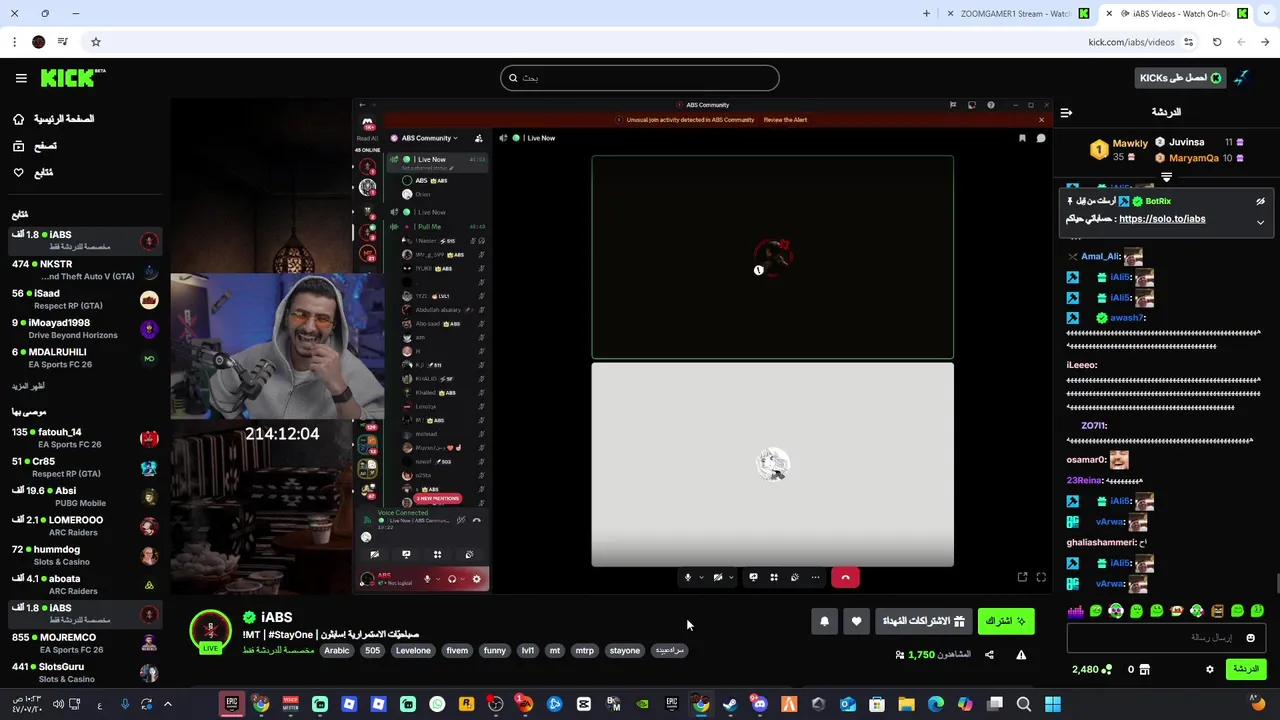The width and height of the screenshot is (1280, 720).
Task: Click the stayone tag
Action: point(625,650)
